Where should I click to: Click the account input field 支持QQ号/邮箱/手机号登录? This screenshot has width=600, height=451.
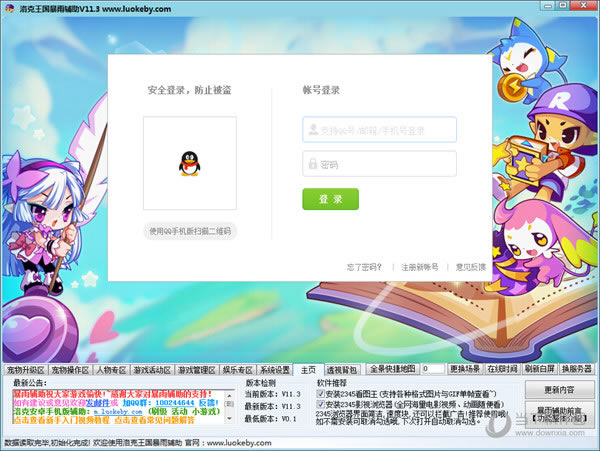379,130
